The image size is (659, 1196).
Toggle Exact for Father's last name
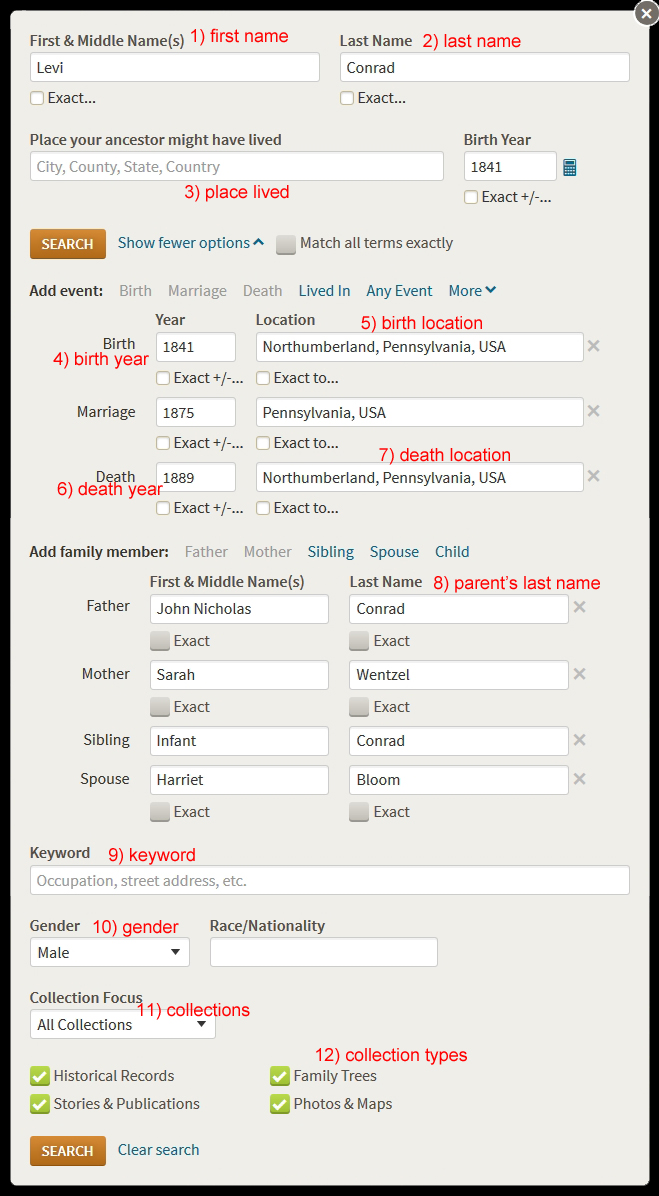click(x=358, y=641)
